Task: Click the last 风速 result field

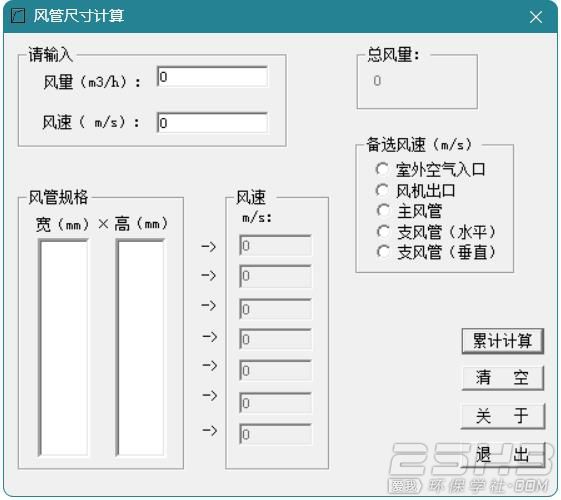Action: click(x=275, y=434)
